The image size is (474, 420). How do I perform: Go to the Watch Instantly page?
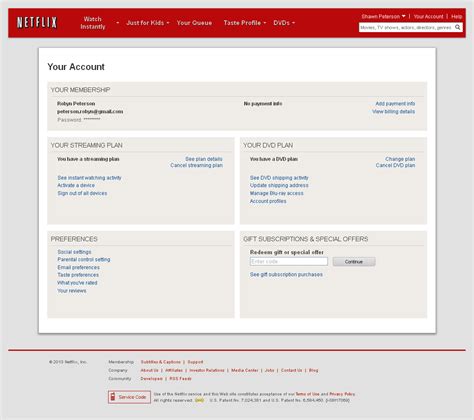pyautogui.click(x=93, y=23)
